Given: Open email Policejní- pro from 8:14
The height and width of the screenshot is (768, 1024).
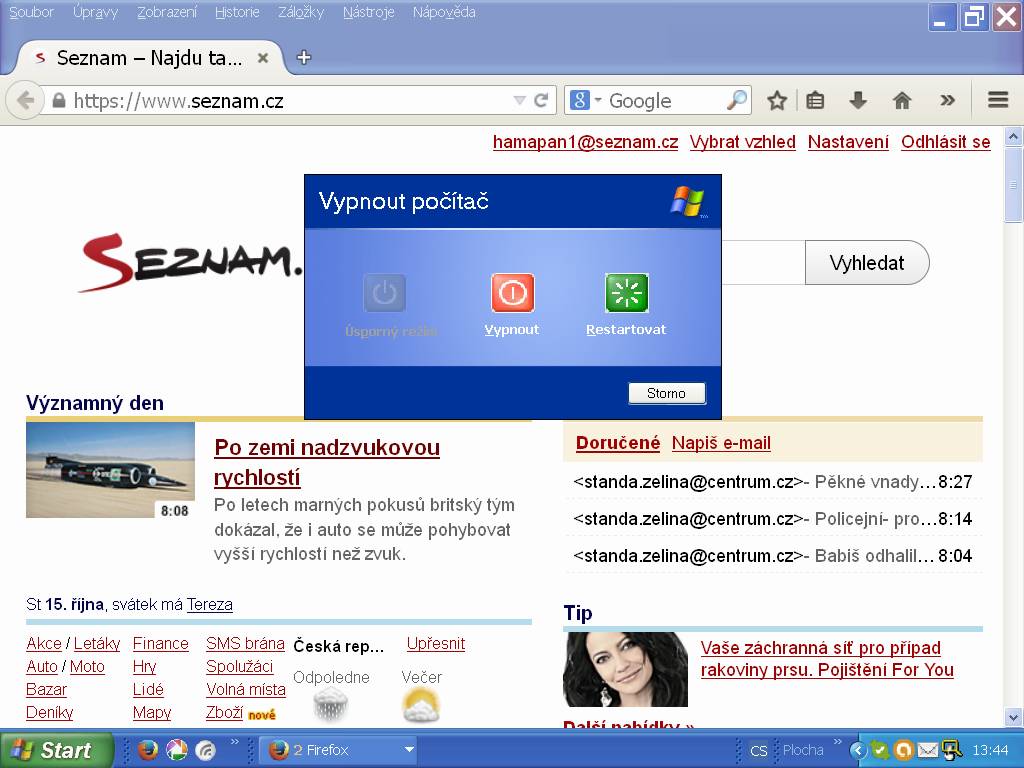Looking at the screenshot, I should coord(773,519).
